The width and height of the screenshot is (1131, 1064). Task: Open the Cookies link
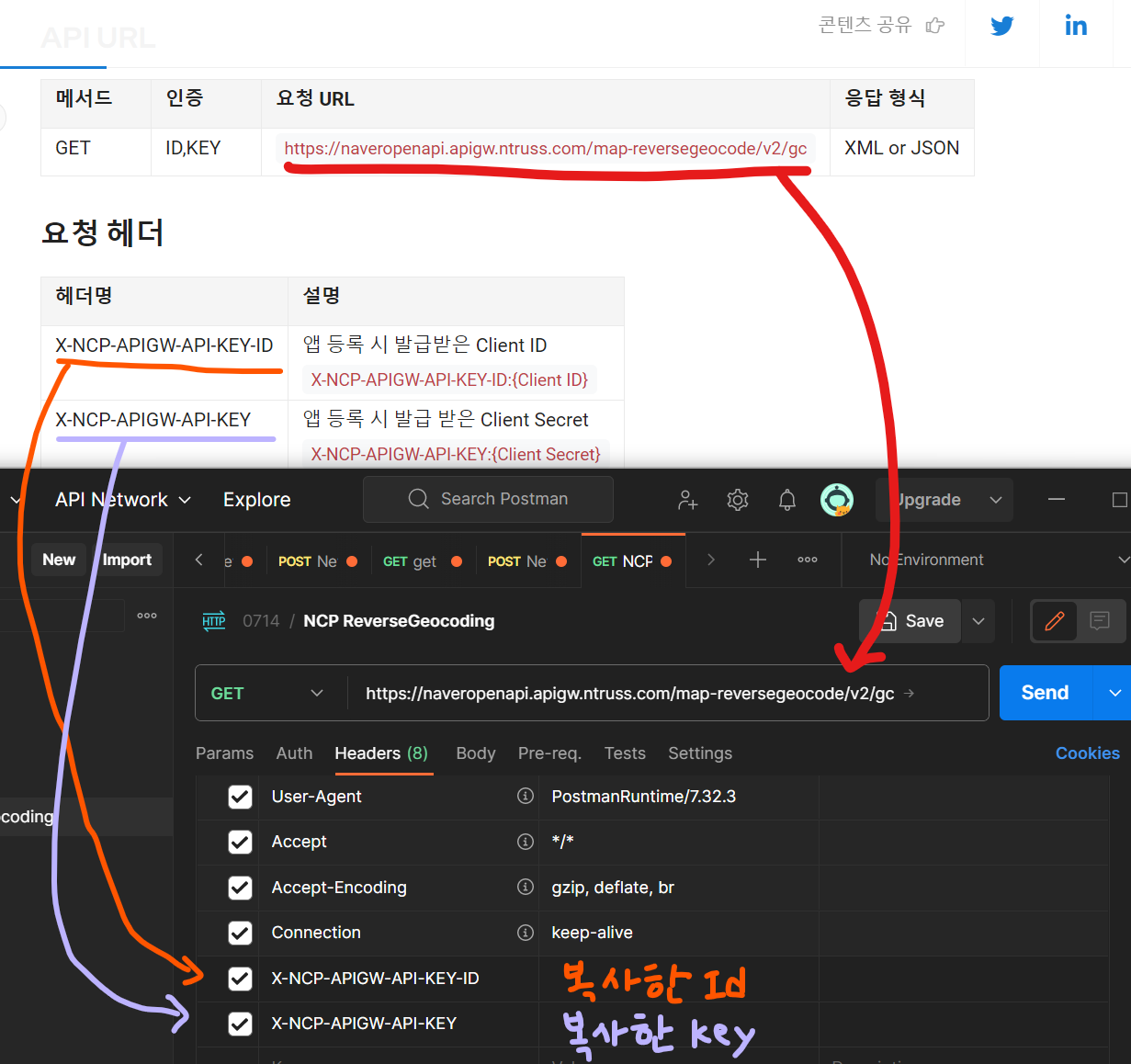[x=1088, y=753]
